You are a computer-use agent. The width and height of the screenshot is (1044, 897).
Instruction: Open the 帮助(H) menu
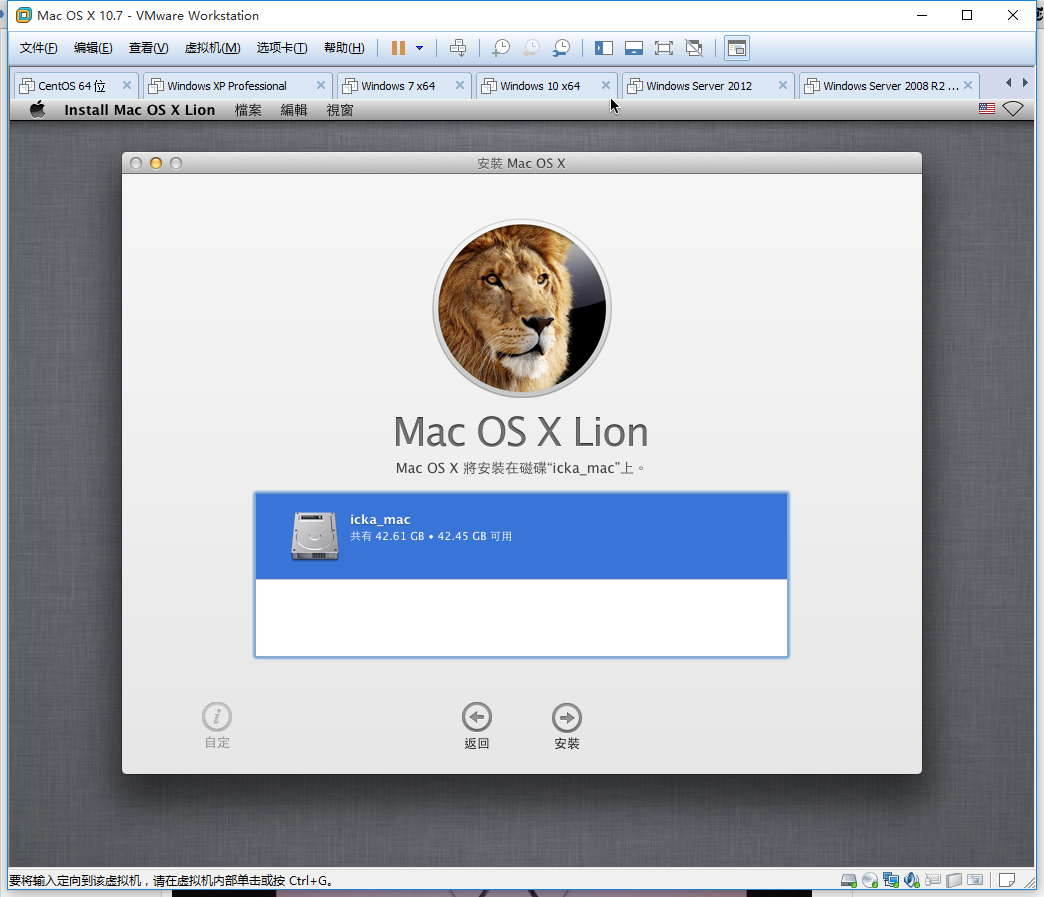click(344, 48)
